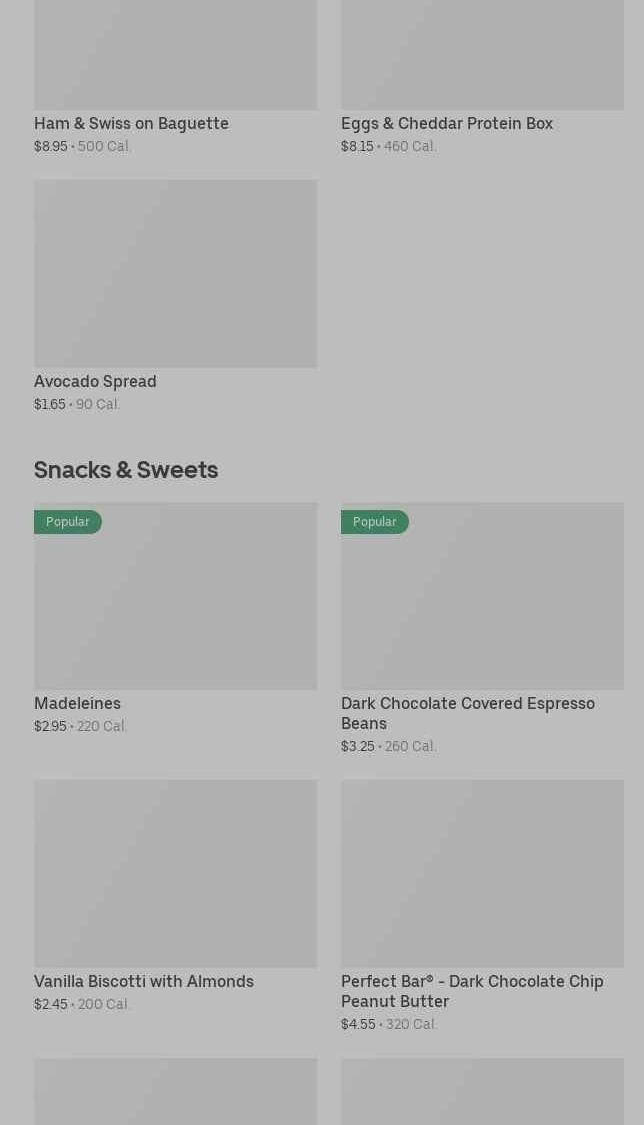
Task: Click the $3.25 price for Espresso Beans
Action: (x=357, y=746)
